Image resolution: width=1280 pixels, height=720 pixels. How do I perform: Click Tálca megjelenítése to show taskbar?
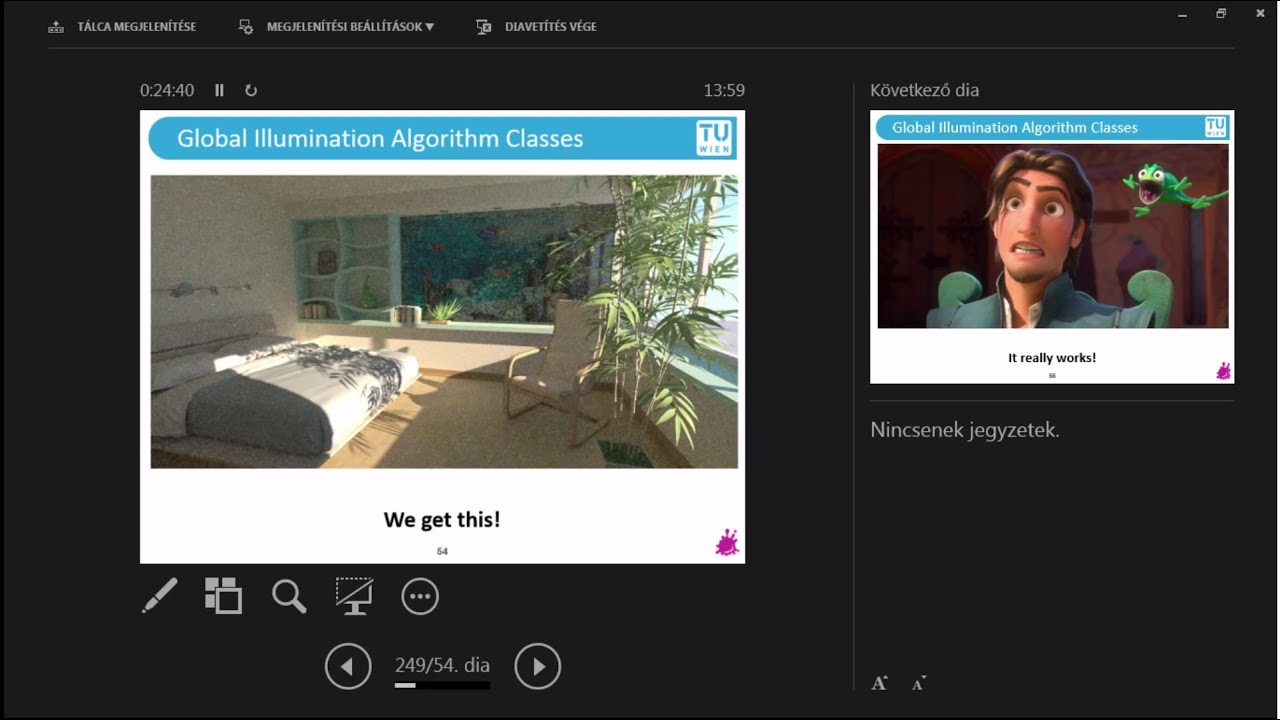pyautogui.click(x=123, y=27)
